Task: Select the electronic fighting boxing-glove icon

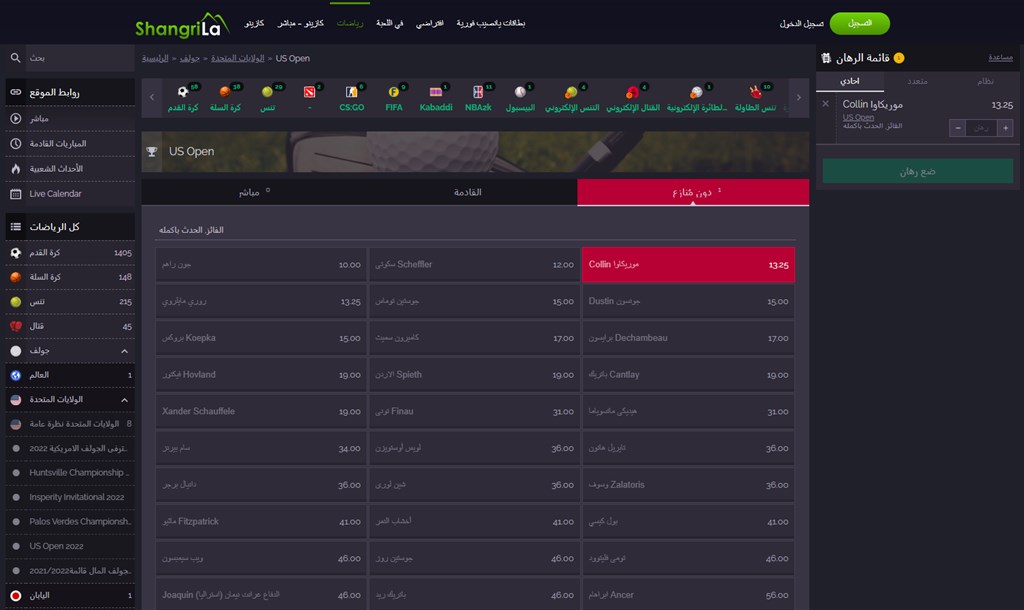Action: point(632,92)
